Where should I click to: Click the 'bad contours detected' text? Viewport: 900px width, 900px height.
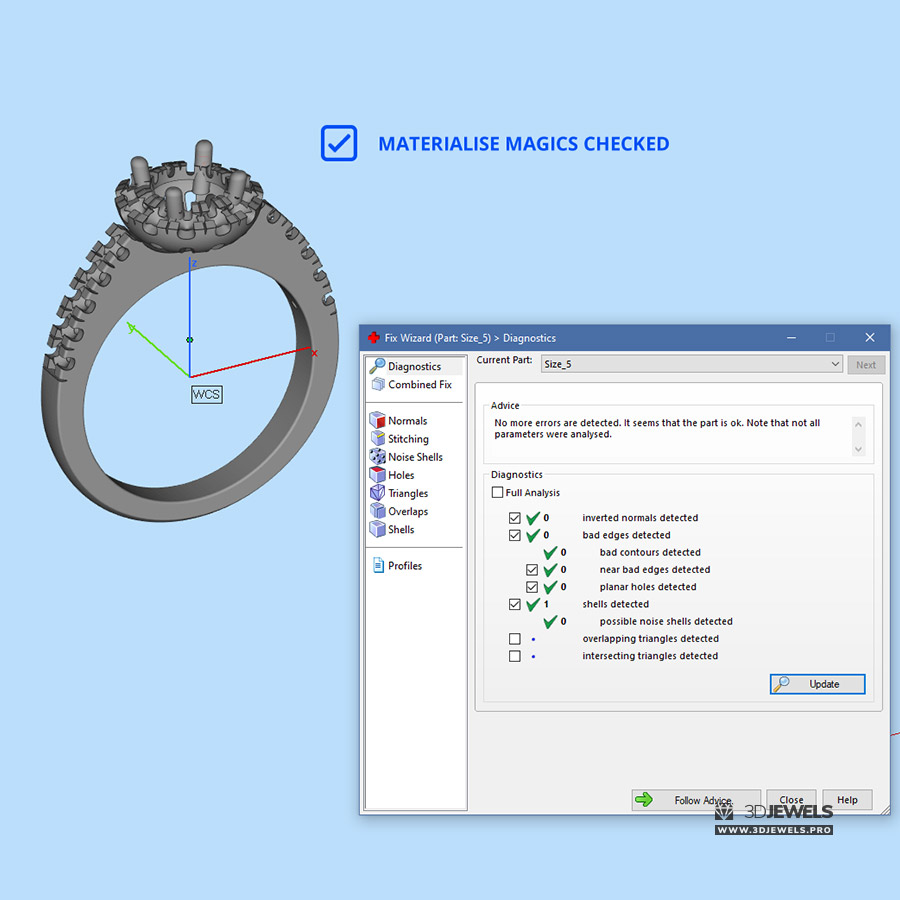650,552
